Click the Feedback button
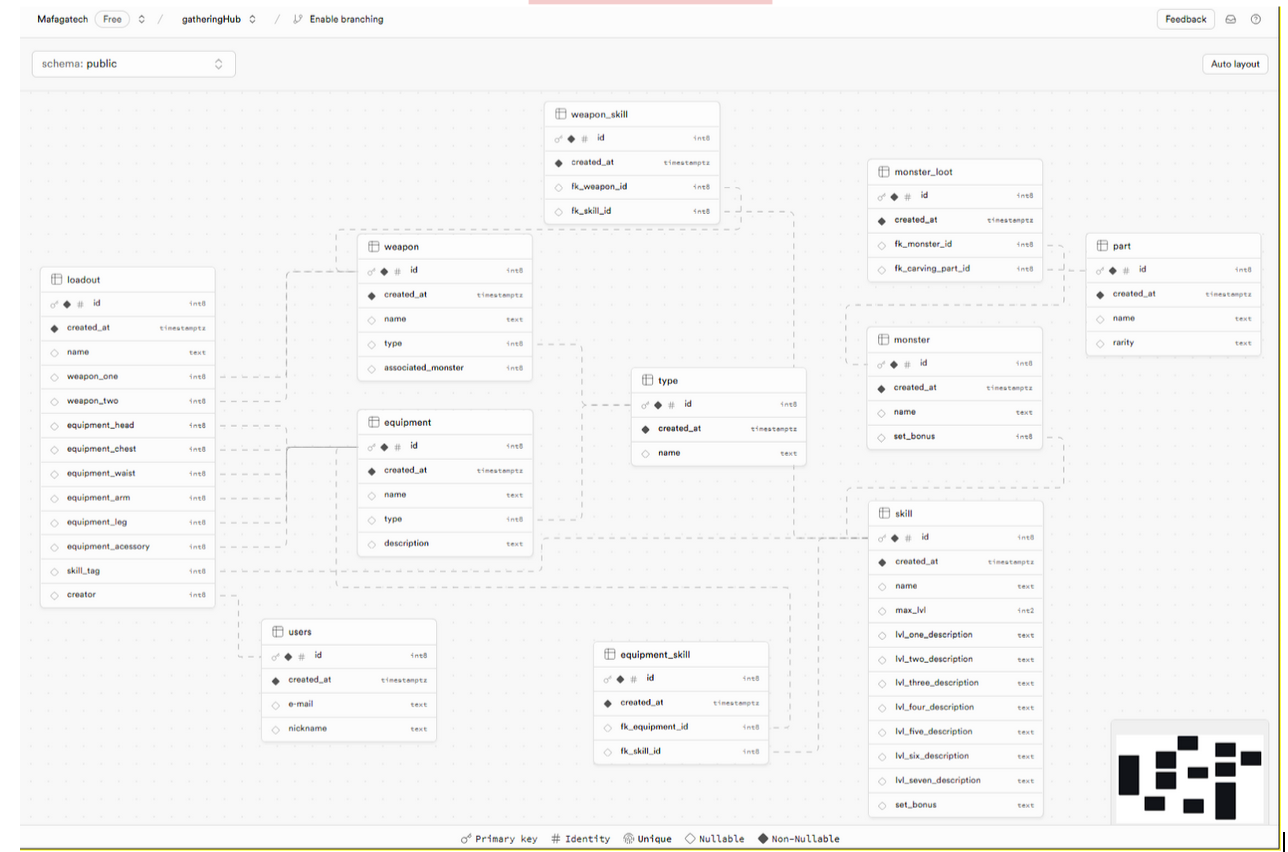This screenshot has height=852, width=1288. tap(1185, 19)
